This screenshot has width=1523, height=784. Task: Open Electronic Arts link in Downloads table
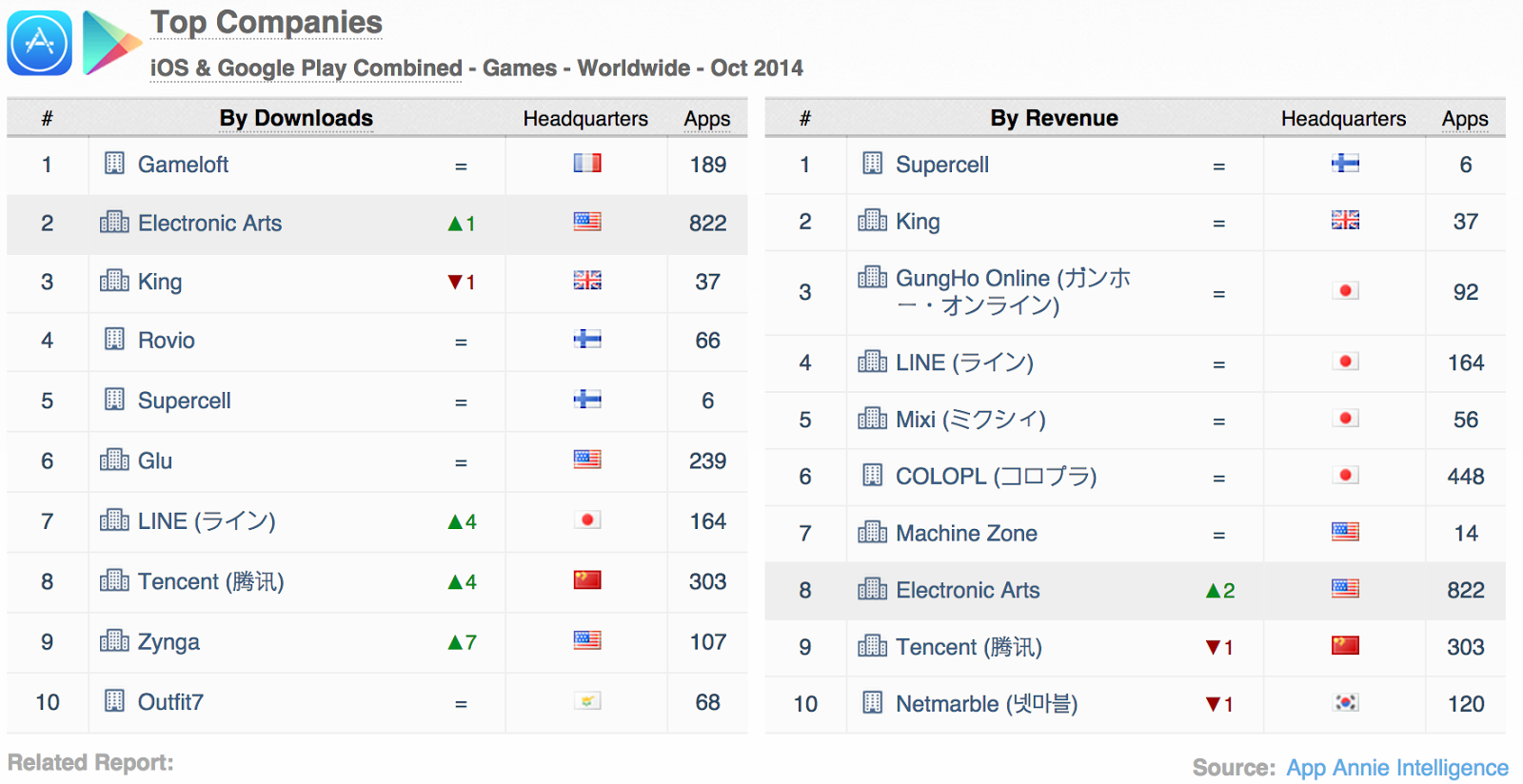(209, 224)
